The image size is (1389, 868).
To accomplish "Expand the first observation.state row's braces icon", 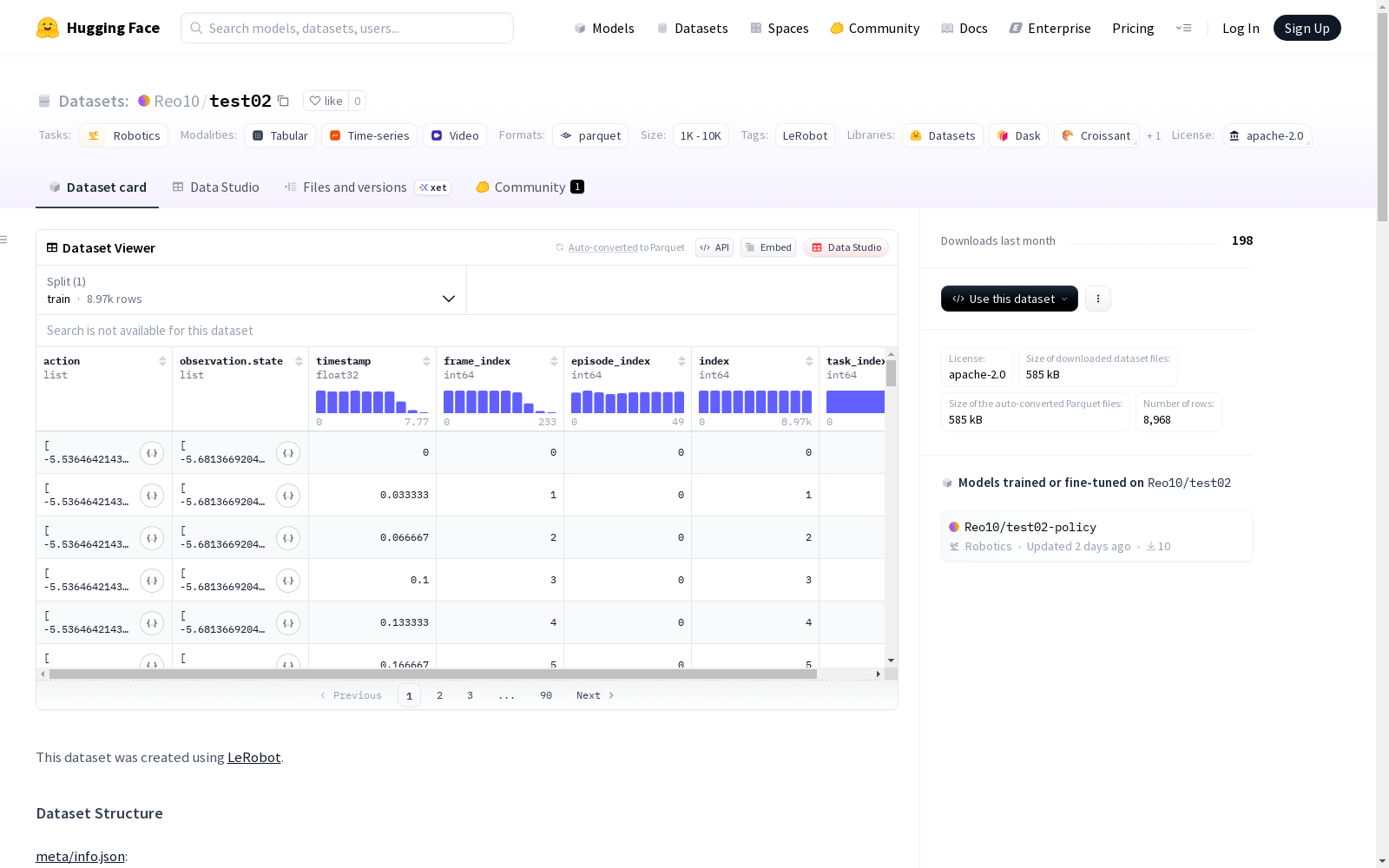I will (x=288, y=453).
